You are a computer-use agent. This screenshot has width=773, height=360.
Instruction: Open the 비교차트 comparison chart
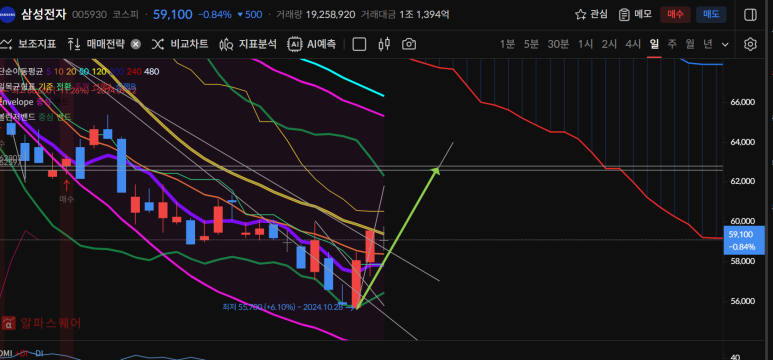180,44
